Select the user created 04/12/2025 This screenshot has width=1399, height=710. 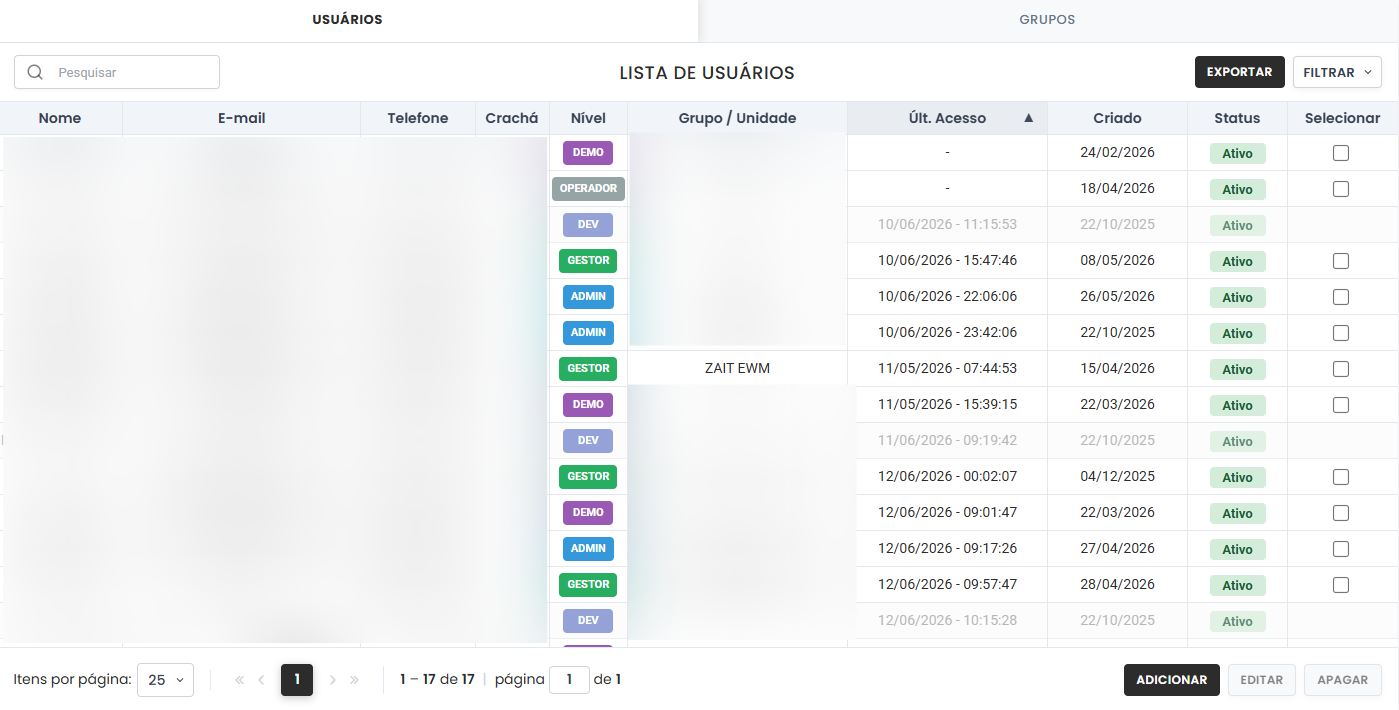(1341, 477)
